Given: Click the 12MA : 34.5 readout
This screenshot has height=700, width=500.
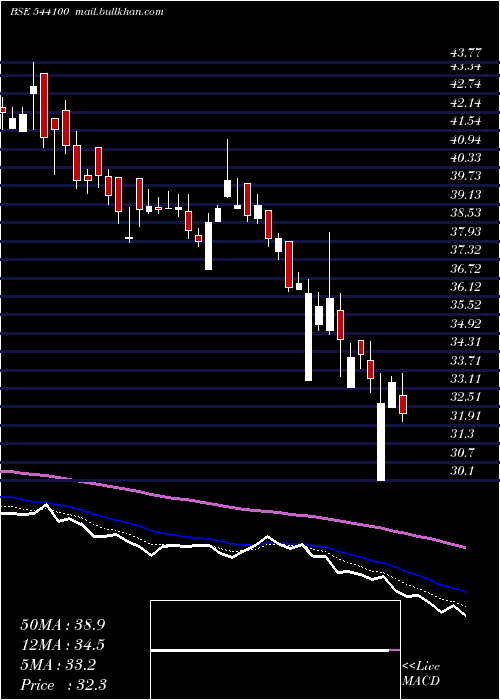Looking at the screenshot, I should point(62,645).
